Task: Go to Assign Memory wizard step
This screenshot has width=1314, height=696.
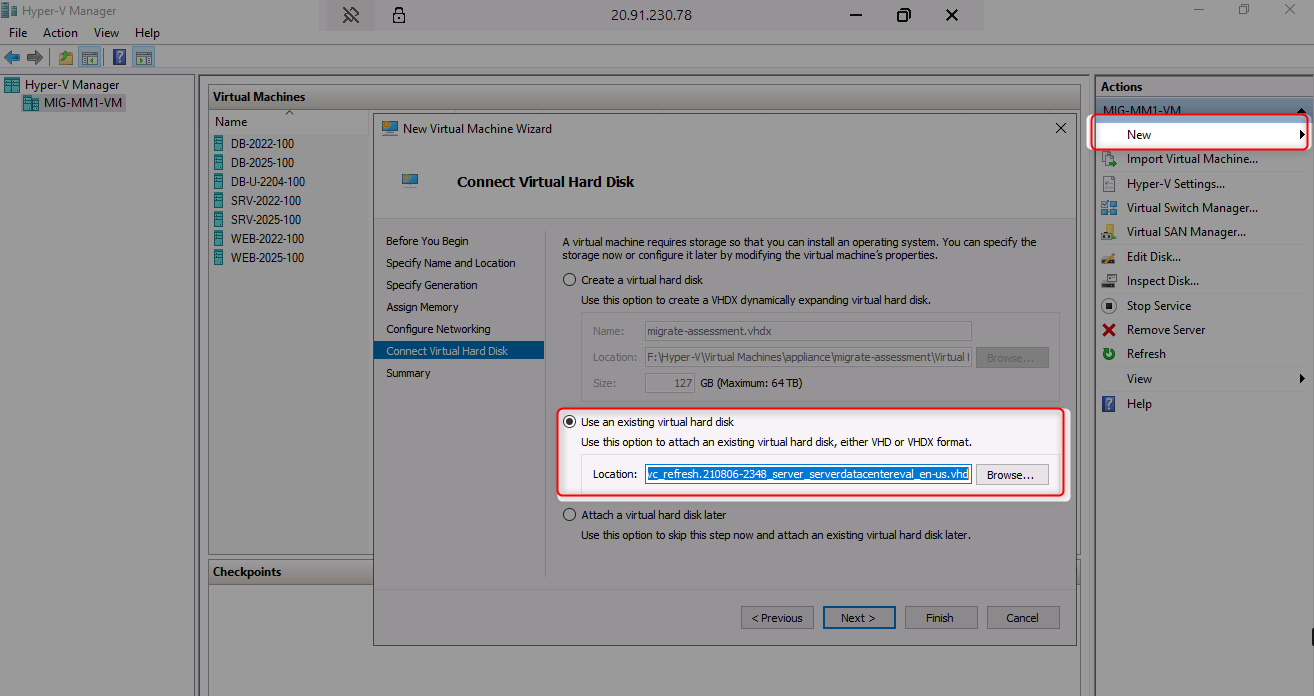Action: coord(422,307)
